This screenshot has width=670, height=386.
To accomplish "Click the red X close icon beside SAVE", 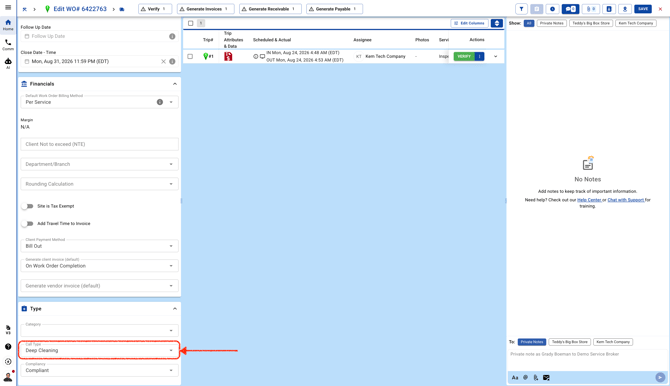I will [660, 9].
